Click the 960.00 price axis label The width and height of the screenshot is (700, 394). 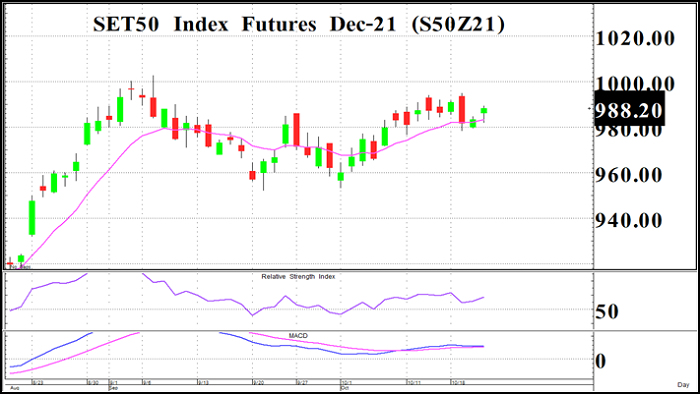[x=629, y=175]
